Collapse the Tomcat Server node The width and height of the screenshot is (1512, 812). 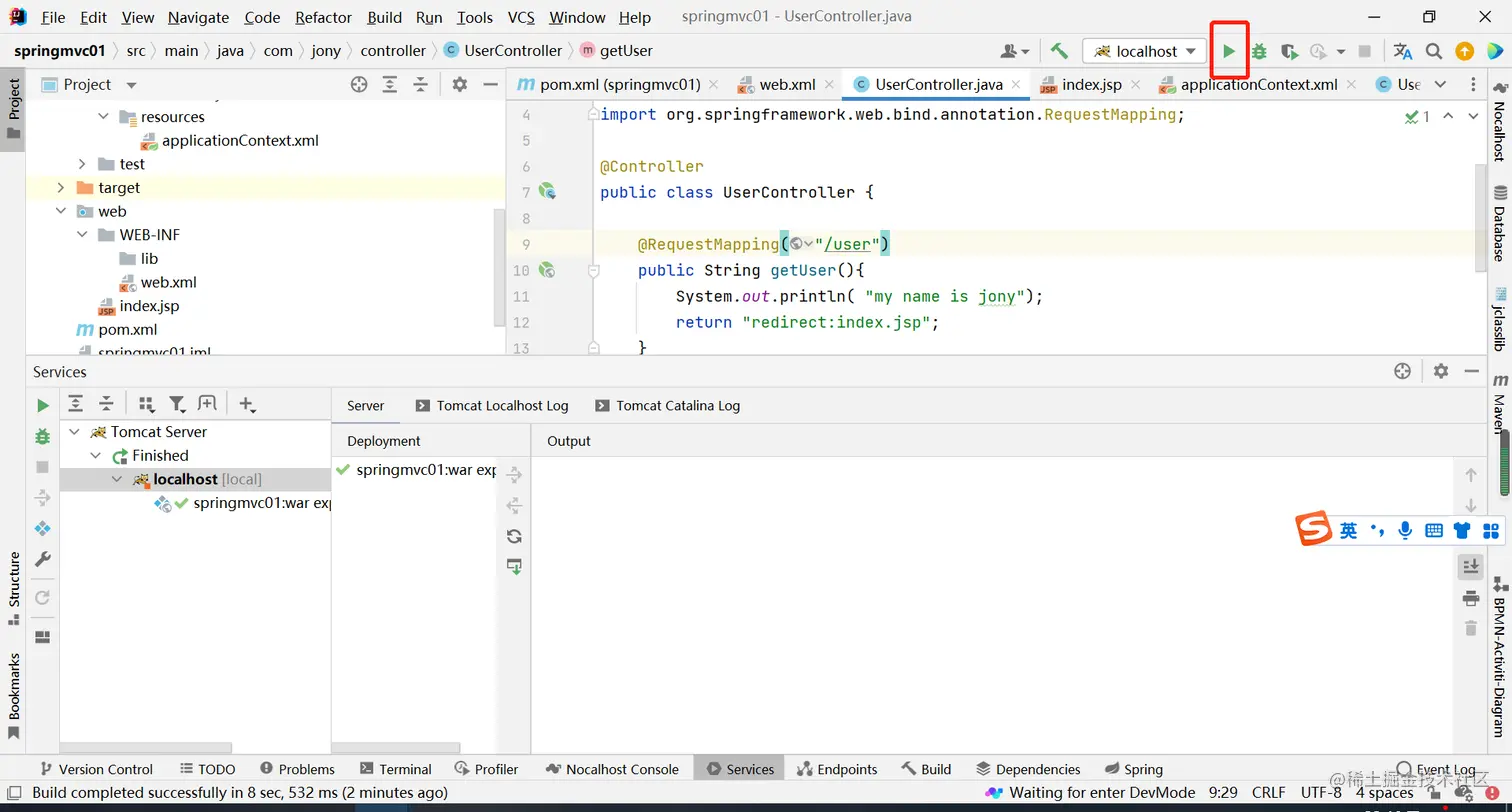74,432
